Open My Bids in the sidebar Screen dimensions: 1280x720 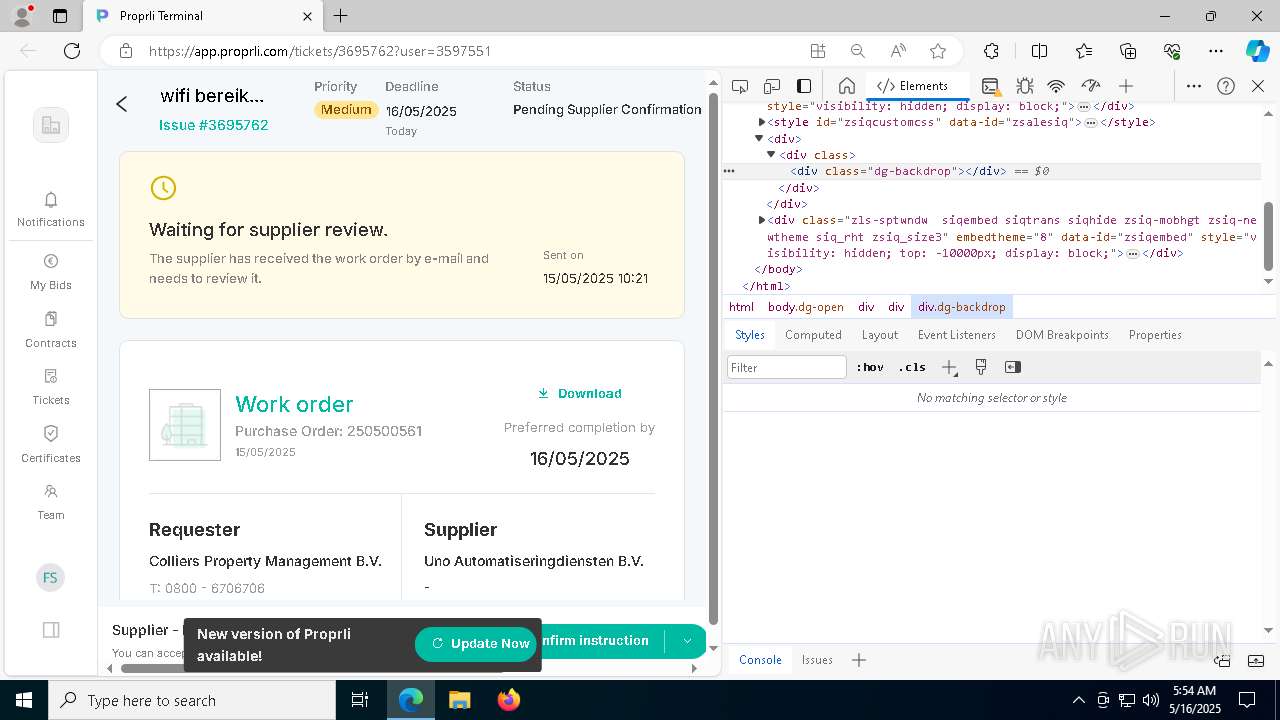point(51,272)
